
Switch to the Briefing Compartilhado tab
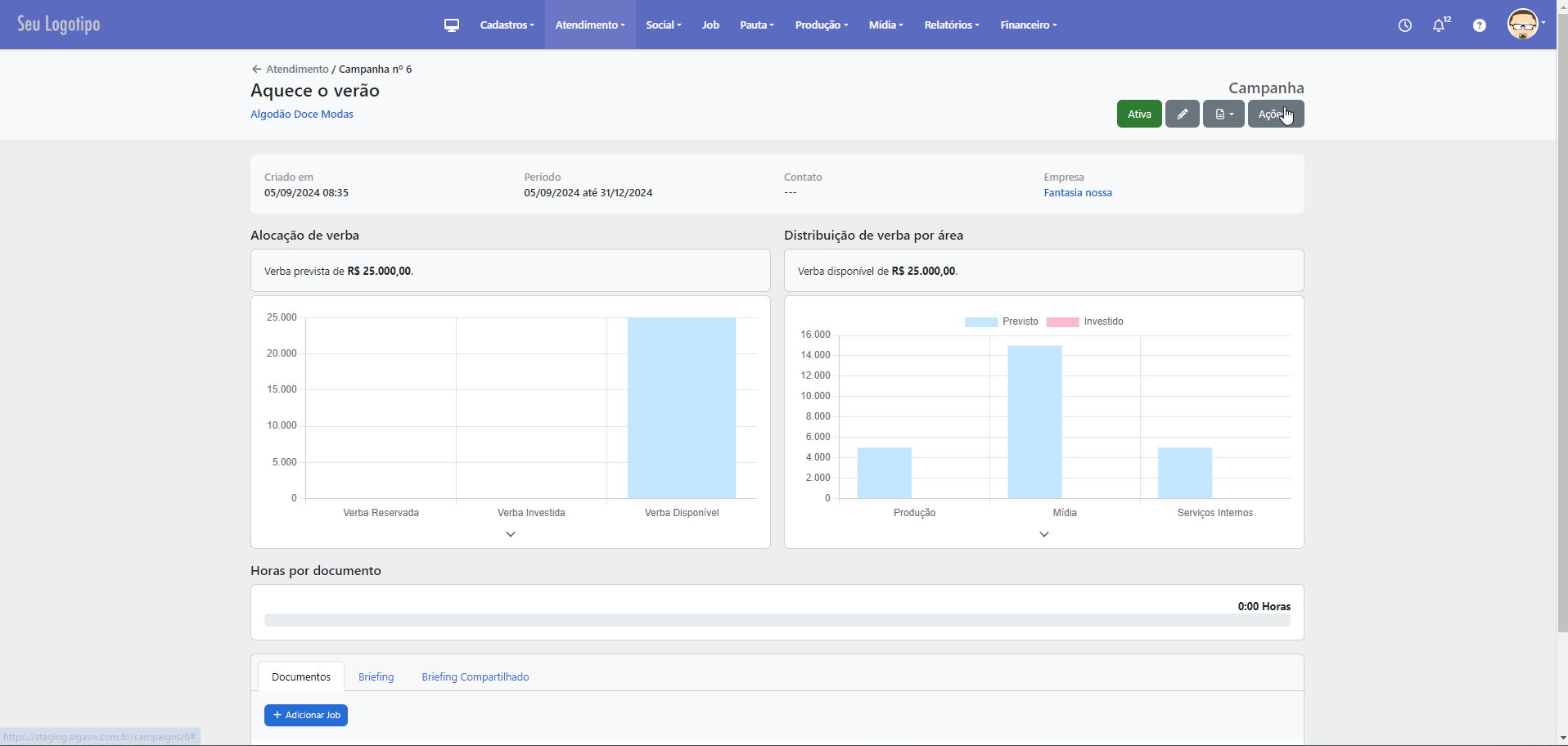[x=475, y=677]
